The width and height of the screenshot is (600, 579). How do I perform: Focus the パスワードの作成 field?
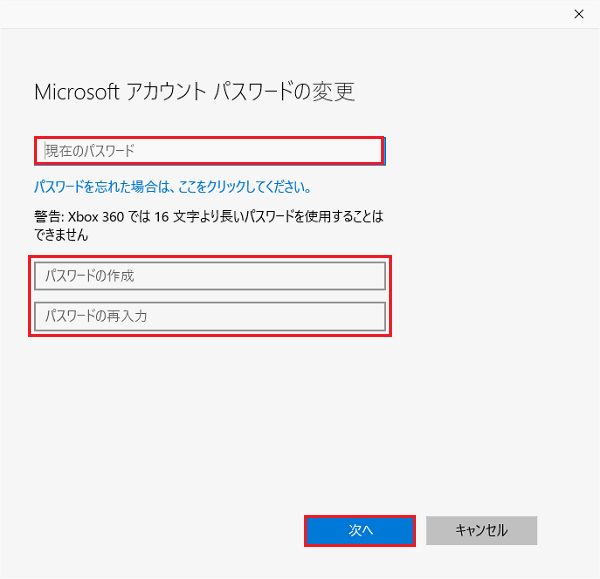tap(210, 276)
